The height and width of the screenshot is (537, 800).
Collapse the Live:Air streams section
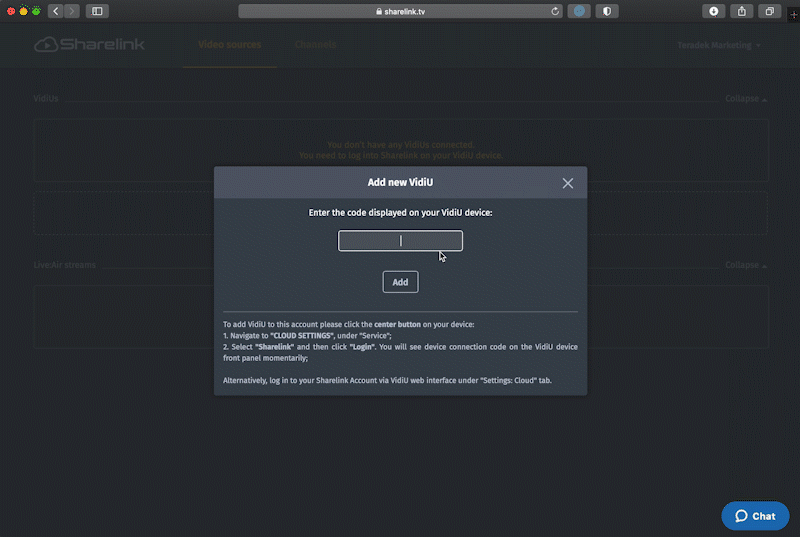(x=745, y=266)
